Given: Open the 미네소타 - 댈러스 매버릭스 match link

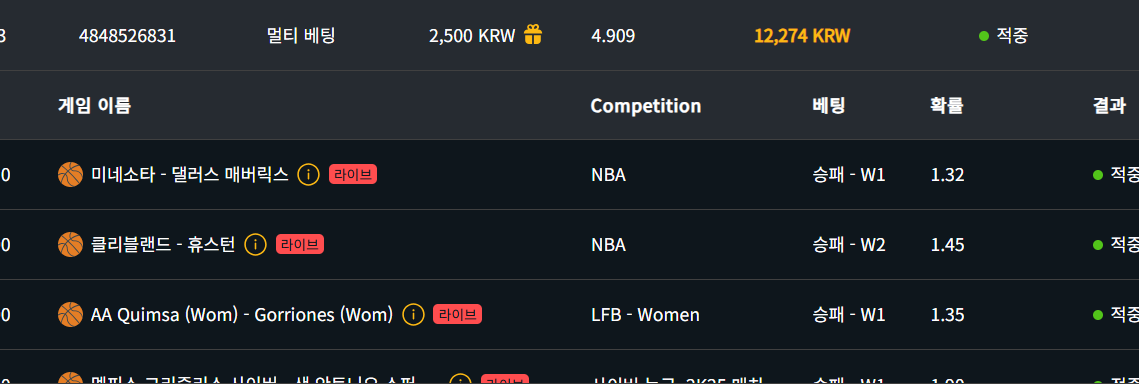Looking at the screenshot, I should tap(190, 175).
